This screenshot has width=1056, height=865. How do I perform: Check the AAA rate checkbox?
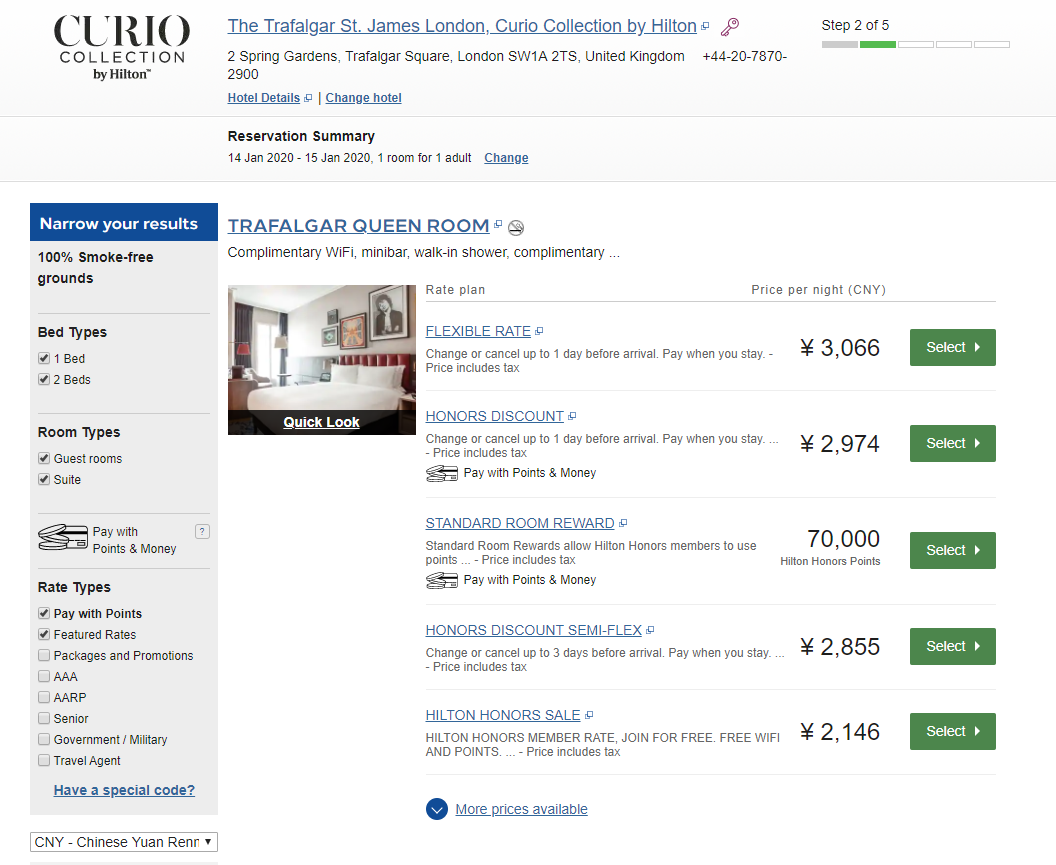pyautogui.click(x=44, y=676)
